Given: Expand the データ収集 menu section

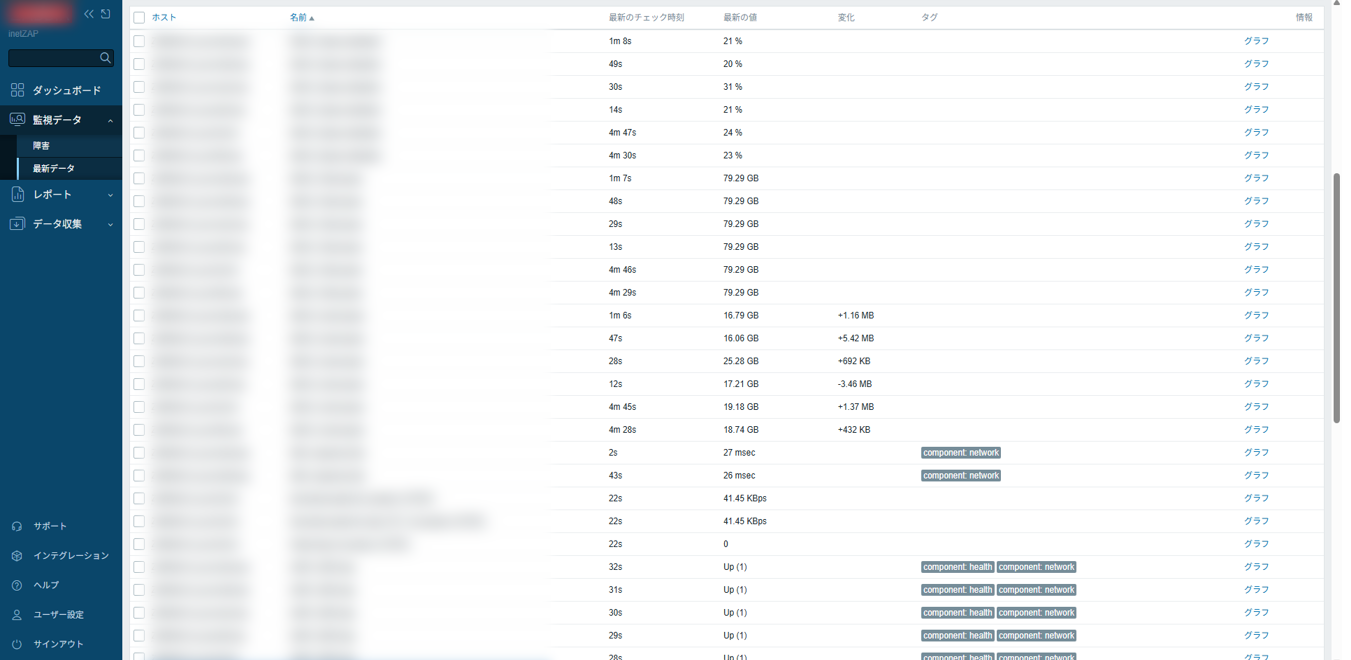Looking at the screenshot, I should click(x=110, y=225).
